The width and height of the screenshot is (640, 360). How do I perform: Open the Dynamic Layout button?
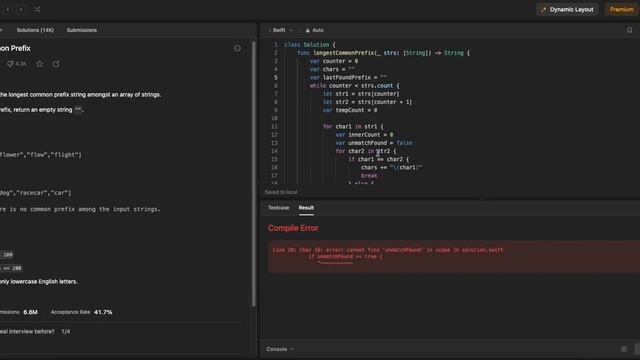click(x=567, y=9)
